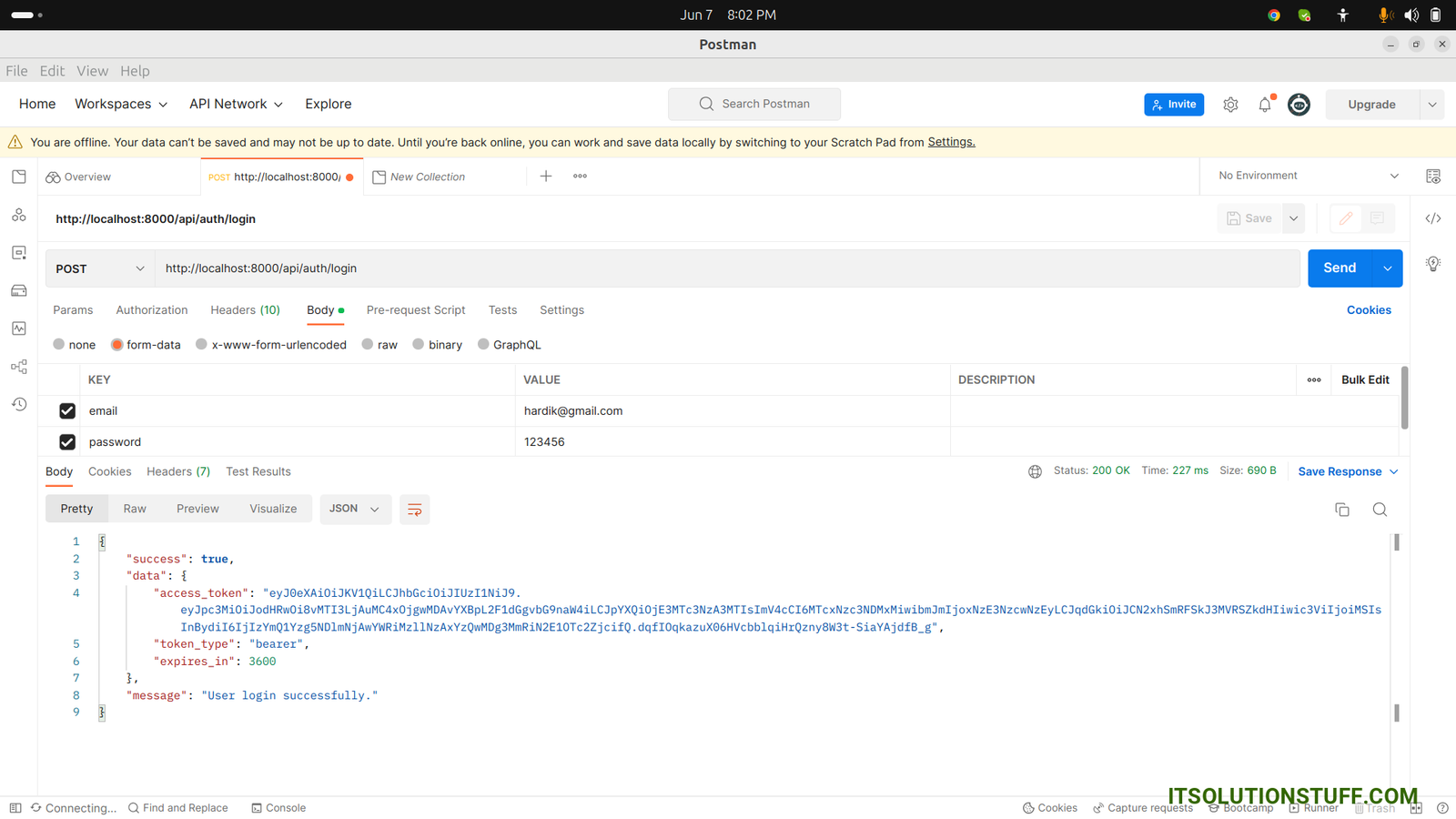Copy the response body using copy icon
Screen dimensions: 1456x819
click(x=1341, y=510)
